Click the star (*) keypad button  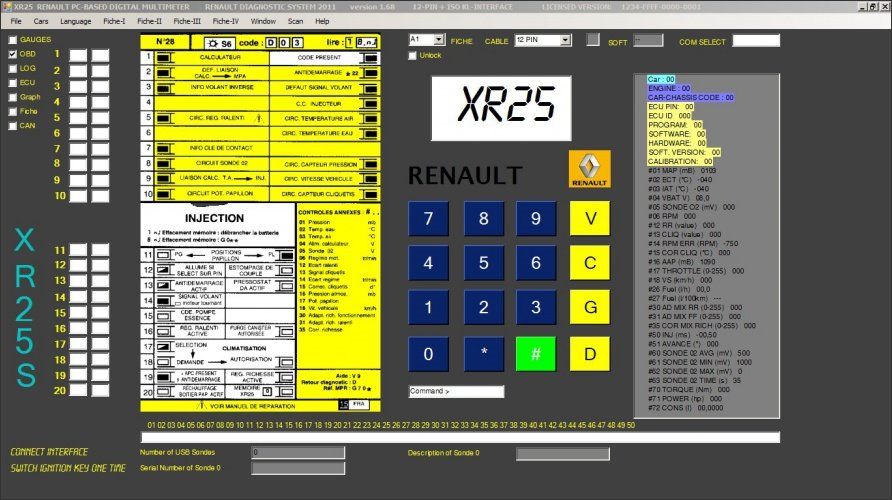[484, 354]
